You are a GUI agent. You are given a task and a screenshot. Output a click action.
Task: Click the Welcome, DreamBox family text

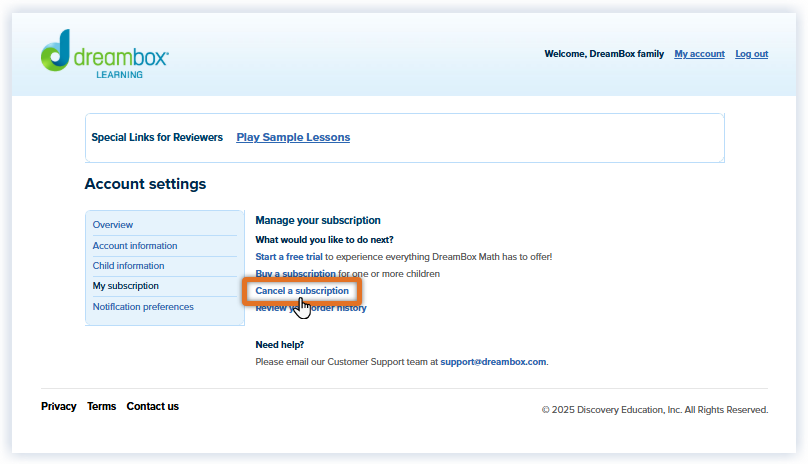pos(604,54)
